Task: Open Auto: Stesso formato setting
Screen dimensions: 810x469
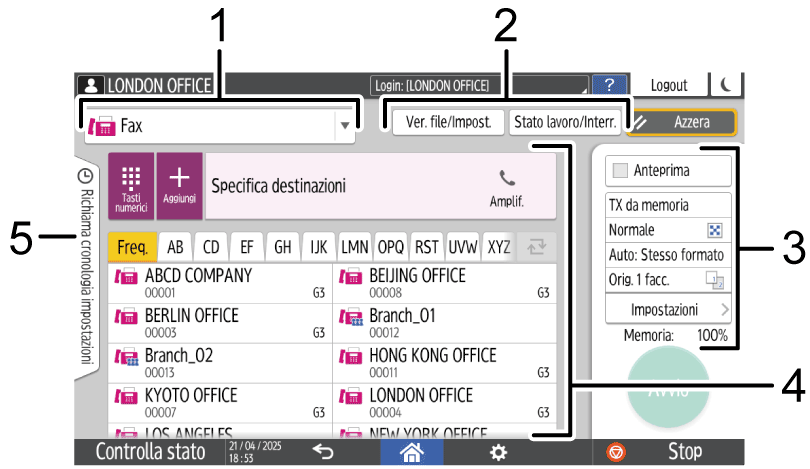Action: tap(668, 255)
